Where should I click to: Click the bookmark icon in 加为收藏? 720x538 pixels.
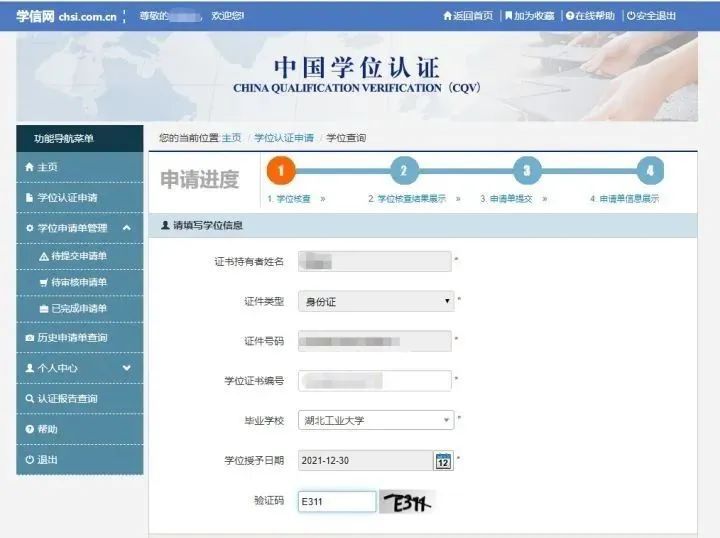[508, 16]
